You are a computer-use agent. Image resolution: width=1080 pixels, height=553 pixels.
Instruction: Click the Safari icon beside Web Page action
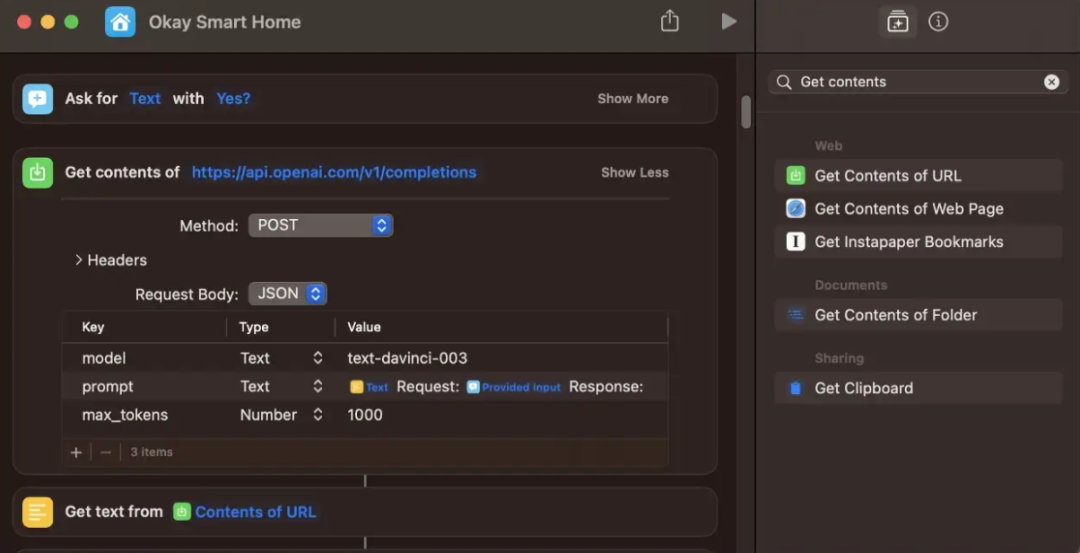coord(796,209)
